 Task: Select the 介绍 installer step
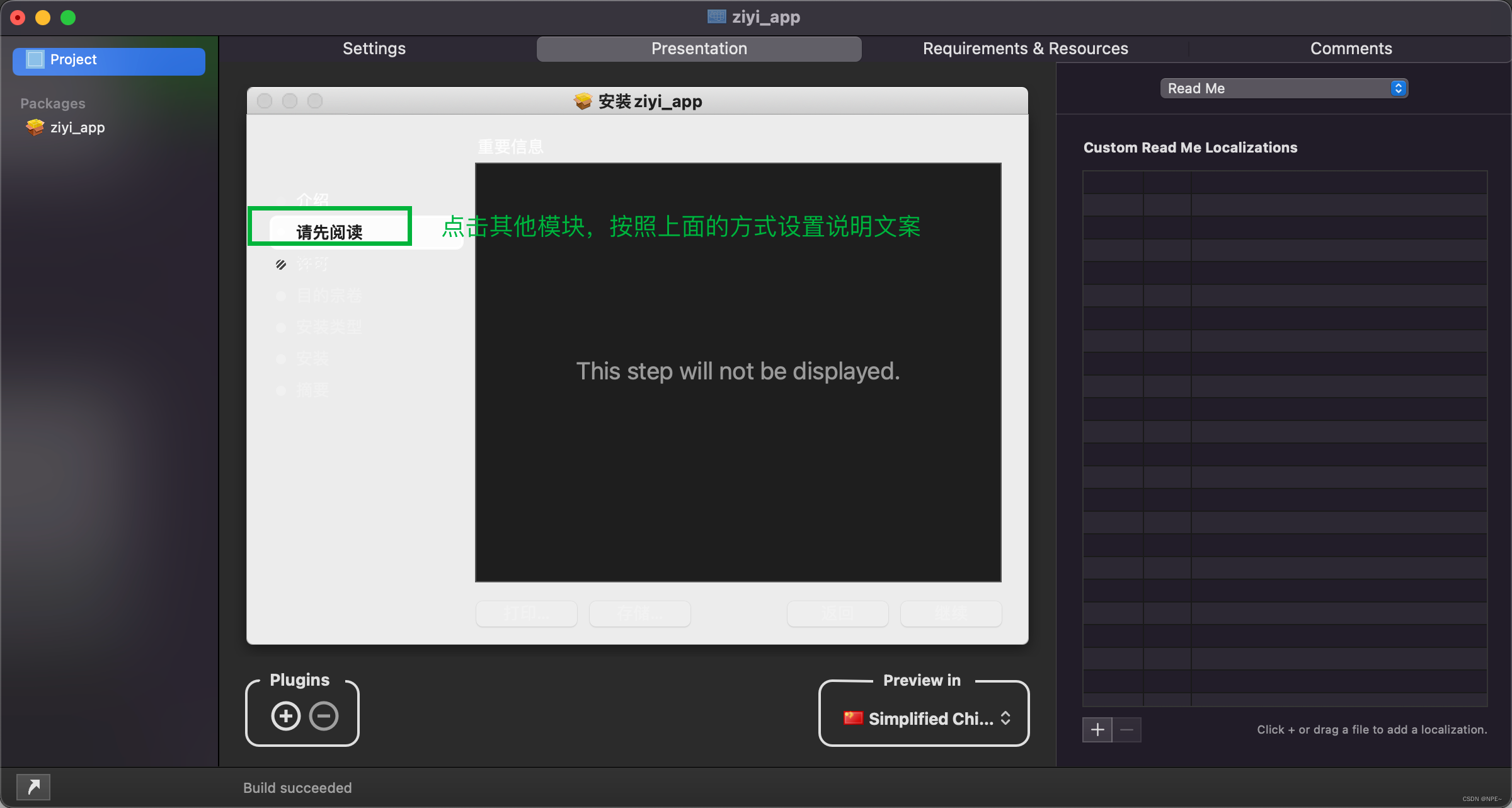(312, 200)
